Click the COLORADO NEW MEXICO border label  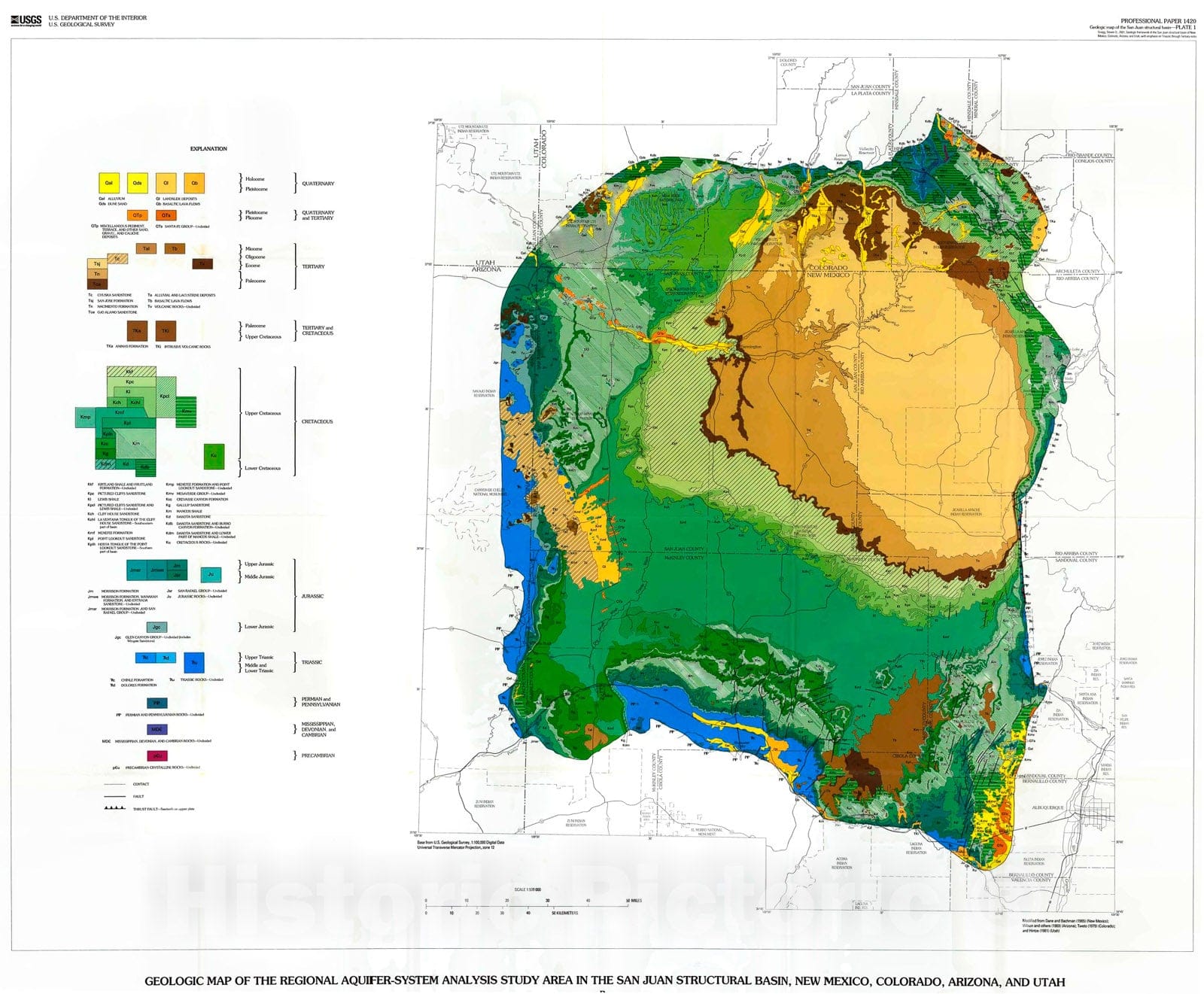coord(828,271)
